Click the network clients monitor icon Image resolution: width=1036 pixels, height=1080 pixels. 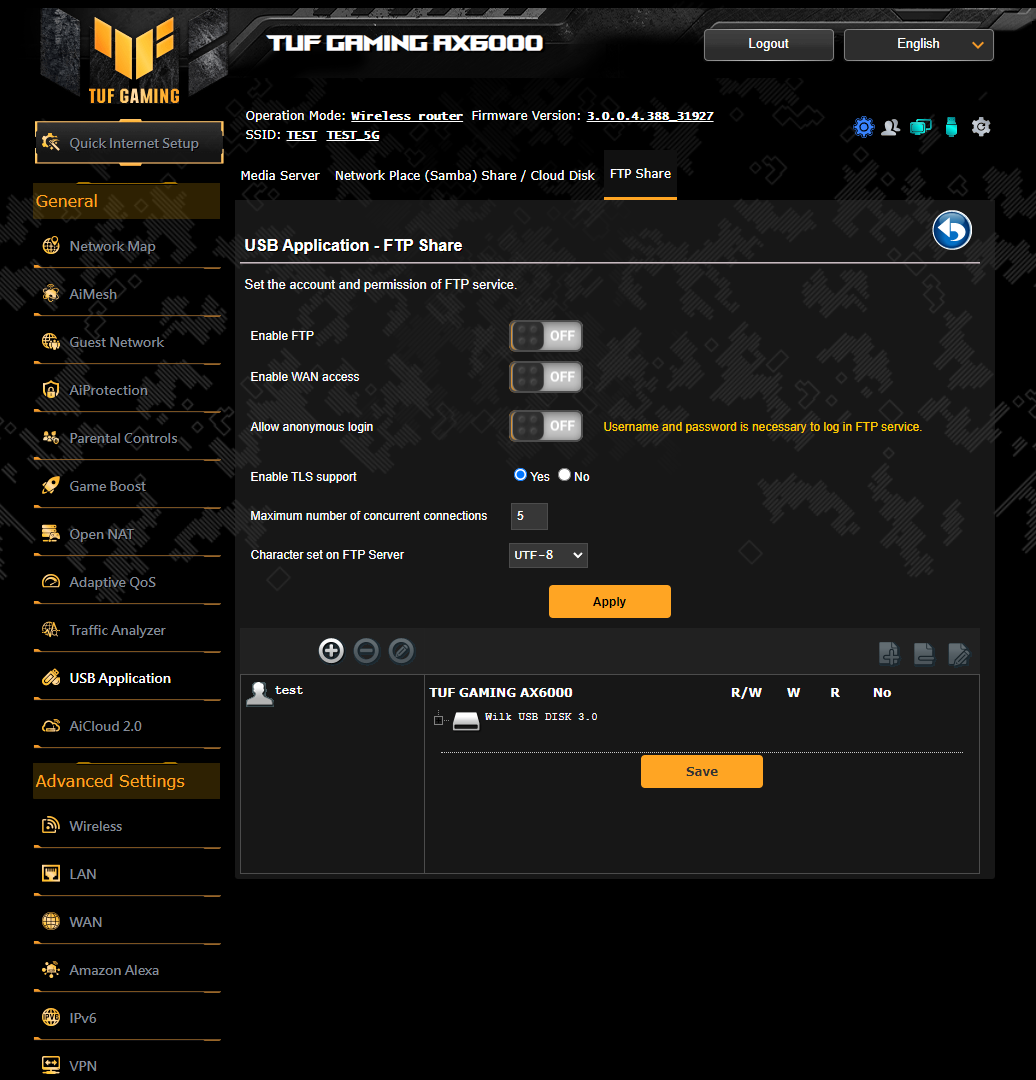pyautogui.click(x=920, y=127)
